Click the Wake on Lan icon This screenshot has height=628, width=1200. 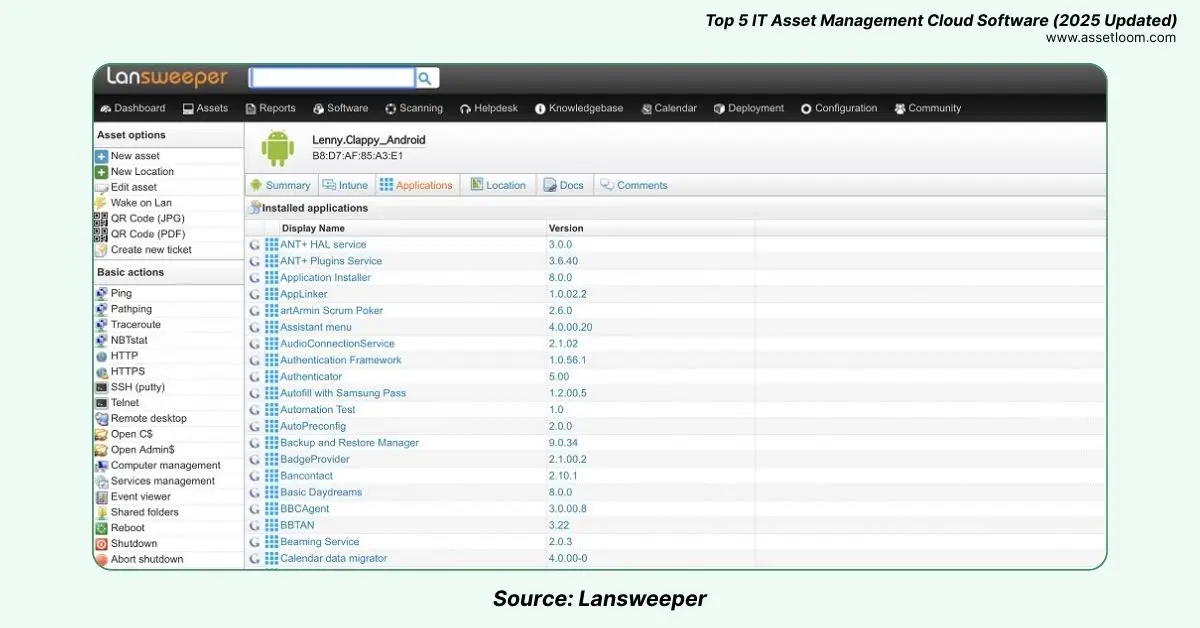(x=101, y=203)
